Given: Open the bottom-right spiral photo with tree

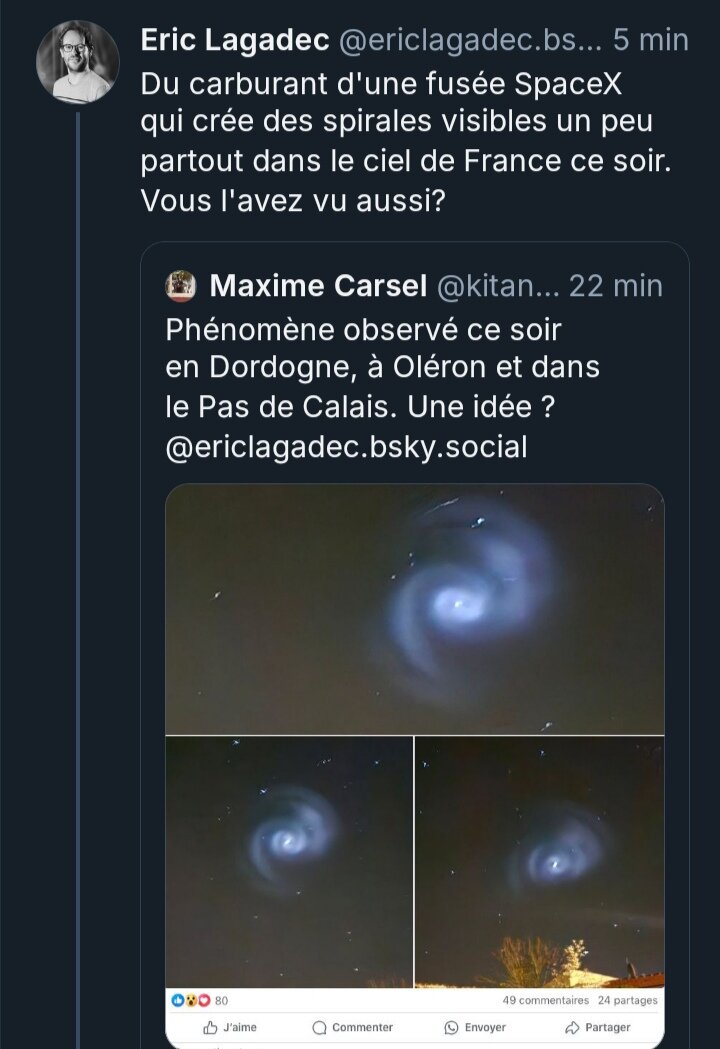Looking at the screenshot, I should tap(540, 862).
